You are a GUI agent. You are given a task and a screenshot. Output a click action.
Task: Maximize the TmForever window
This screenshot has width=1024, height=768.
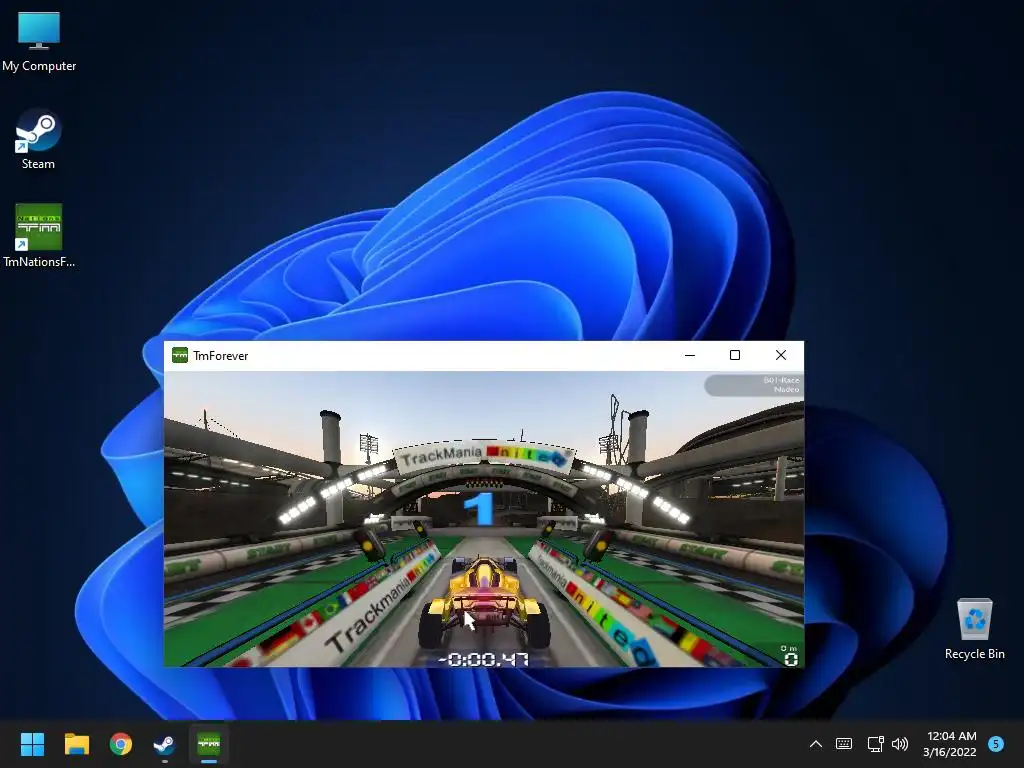[735, 355]
